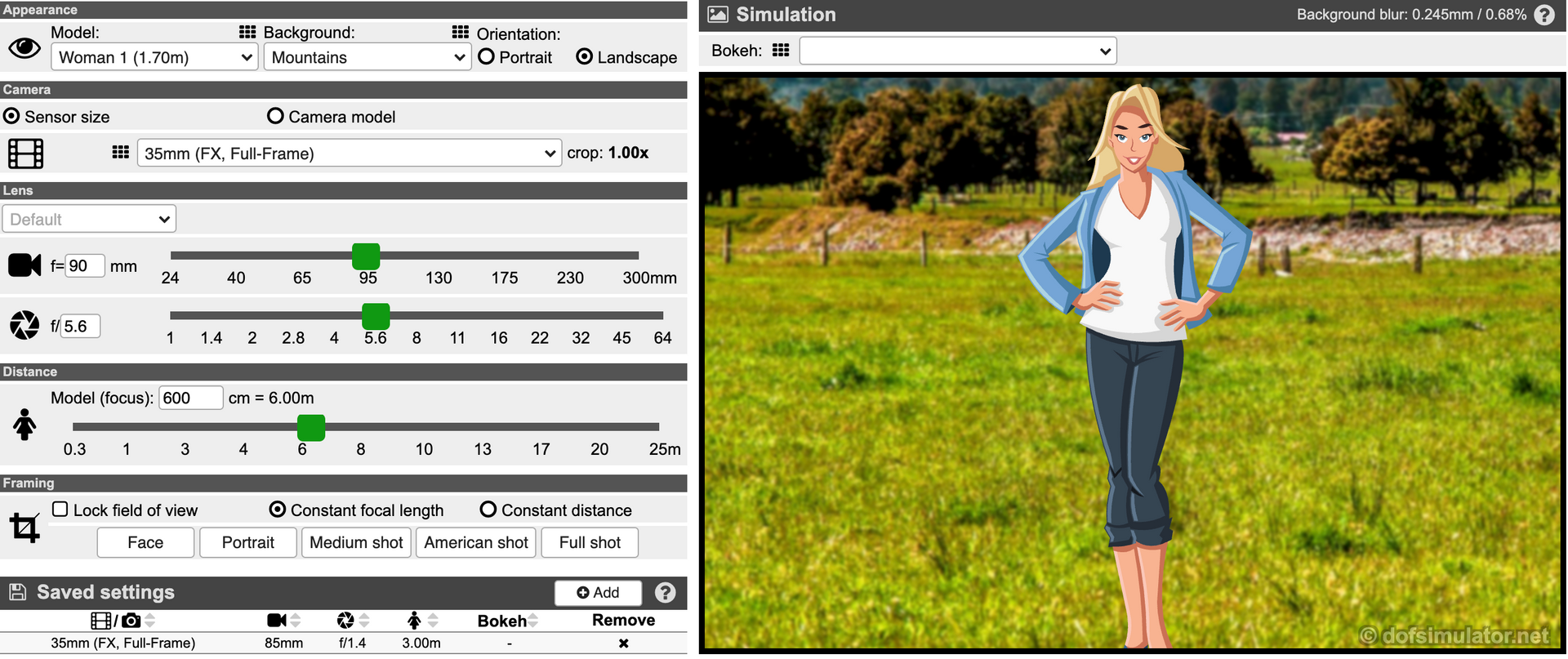Viewport: 1568px width, 659px height.
Task: Click the crop factor '1.00x' value
Action: (x=628, y=153)
